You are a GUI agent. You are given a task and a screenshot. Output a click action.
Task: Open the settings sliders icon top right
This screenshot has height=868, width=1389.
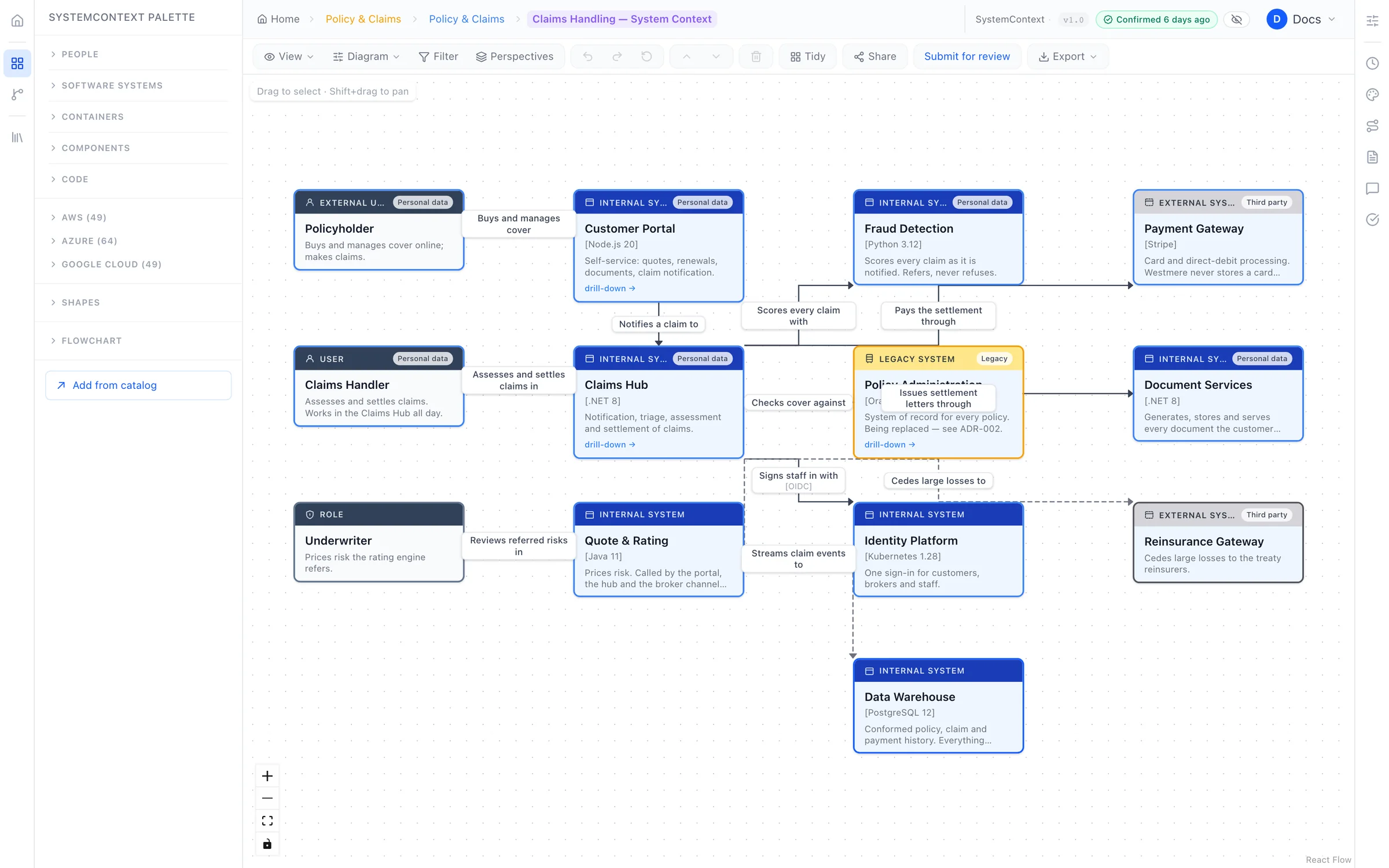(x=1372, y=21)
